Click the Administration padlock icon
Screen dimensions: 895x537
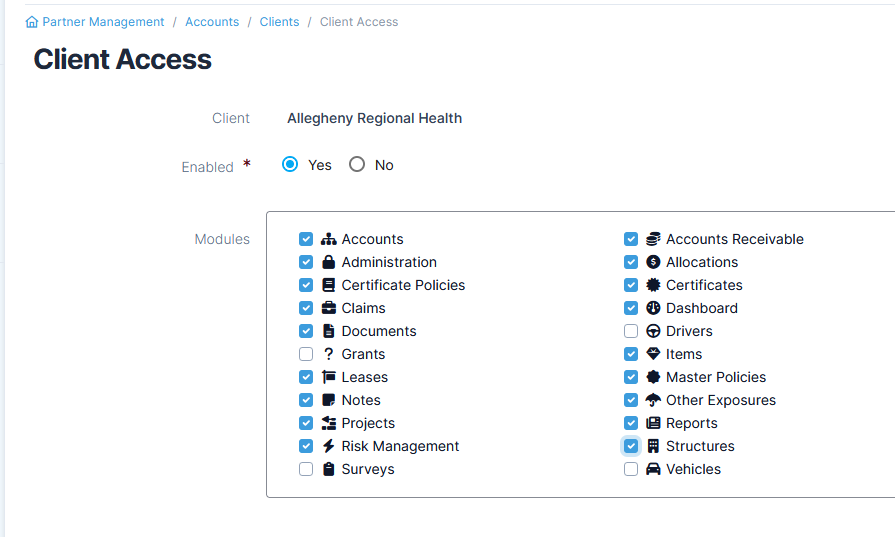(x=329, y=262)
